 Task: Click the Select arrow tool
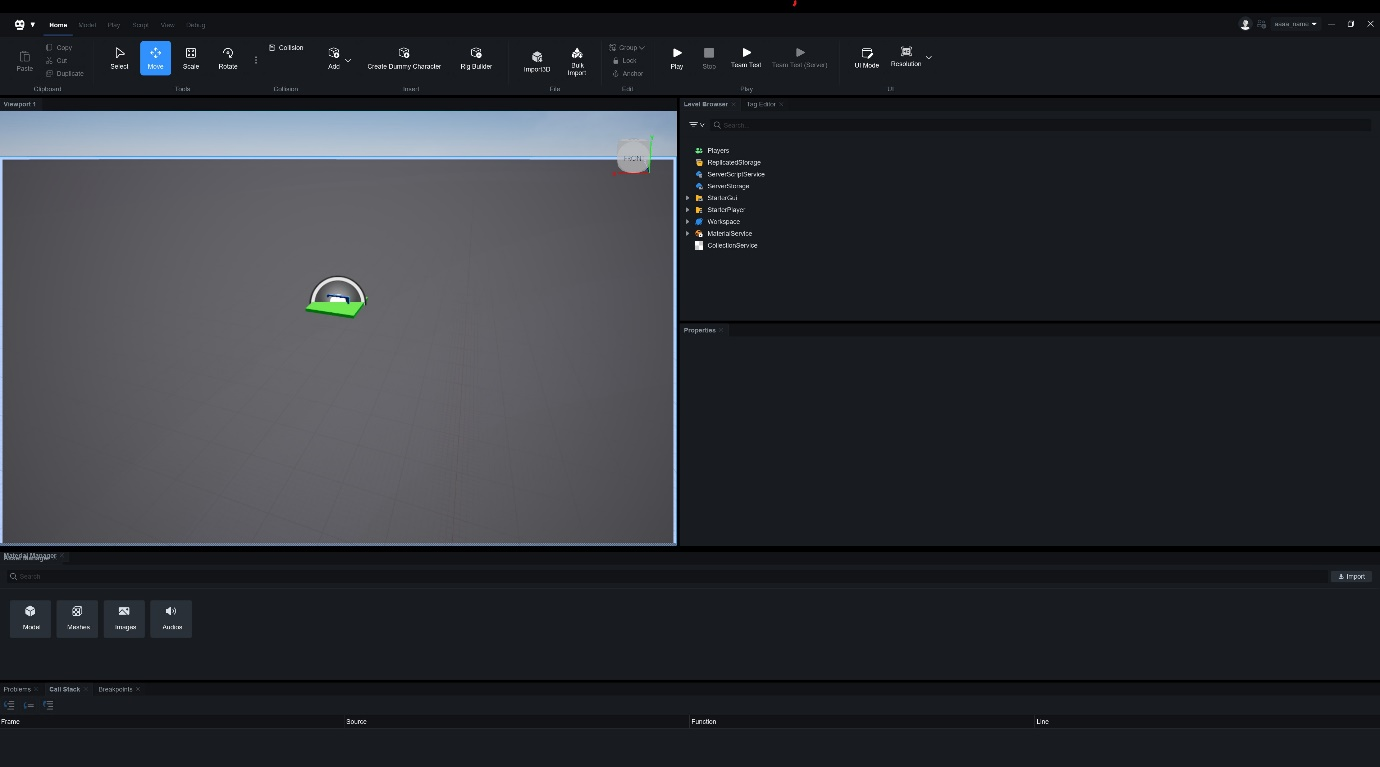119,58
